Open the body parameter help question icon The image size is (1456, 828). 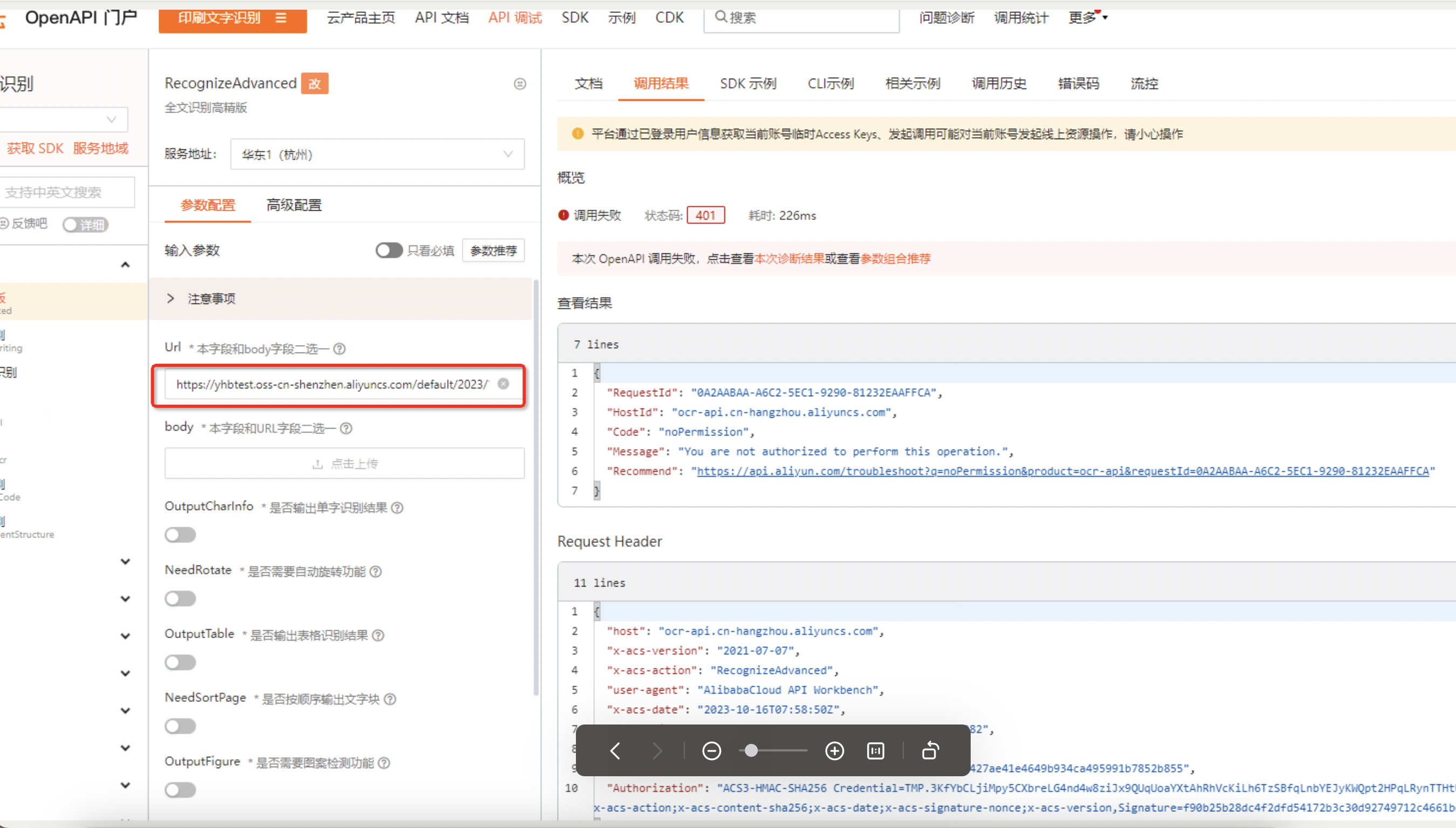tap(346, 428)
